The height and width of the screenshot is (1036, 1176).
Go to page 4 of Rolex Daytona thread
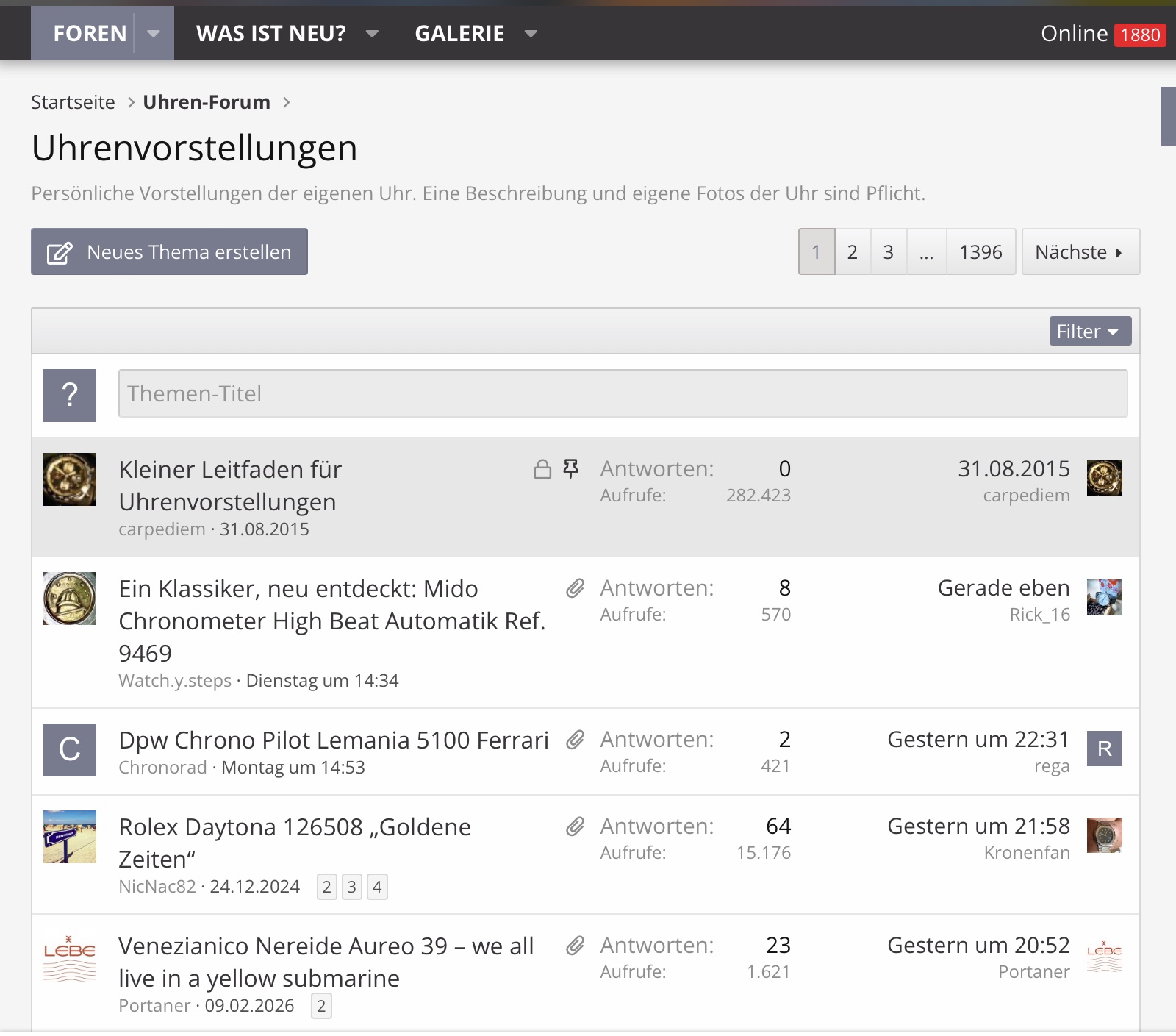pyautogui.click(x=377, y=887)
